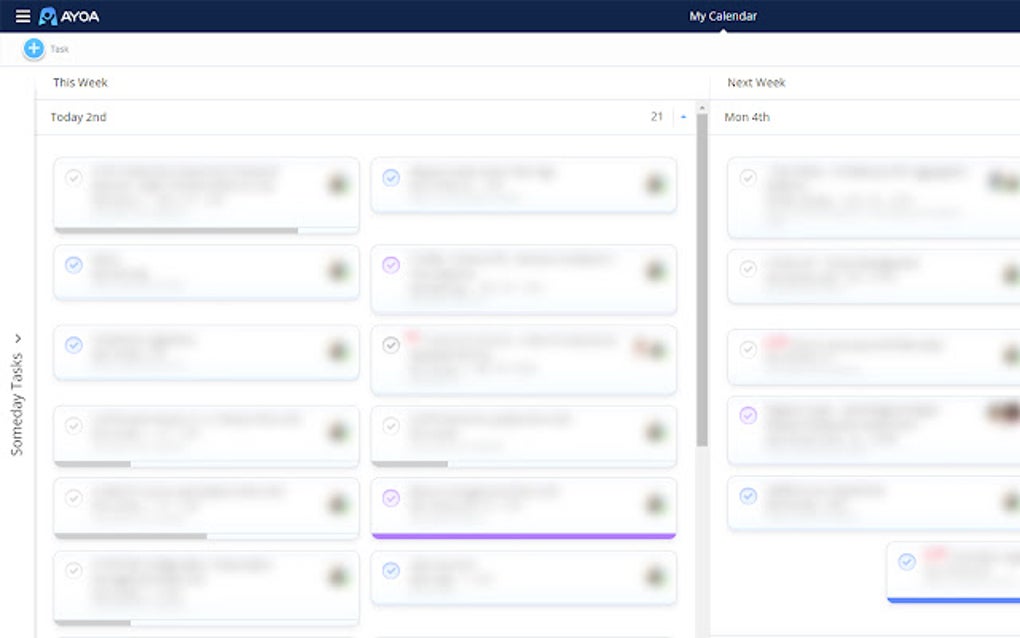Click the chevron beside Someday Tasks

(x=17, y=338)
